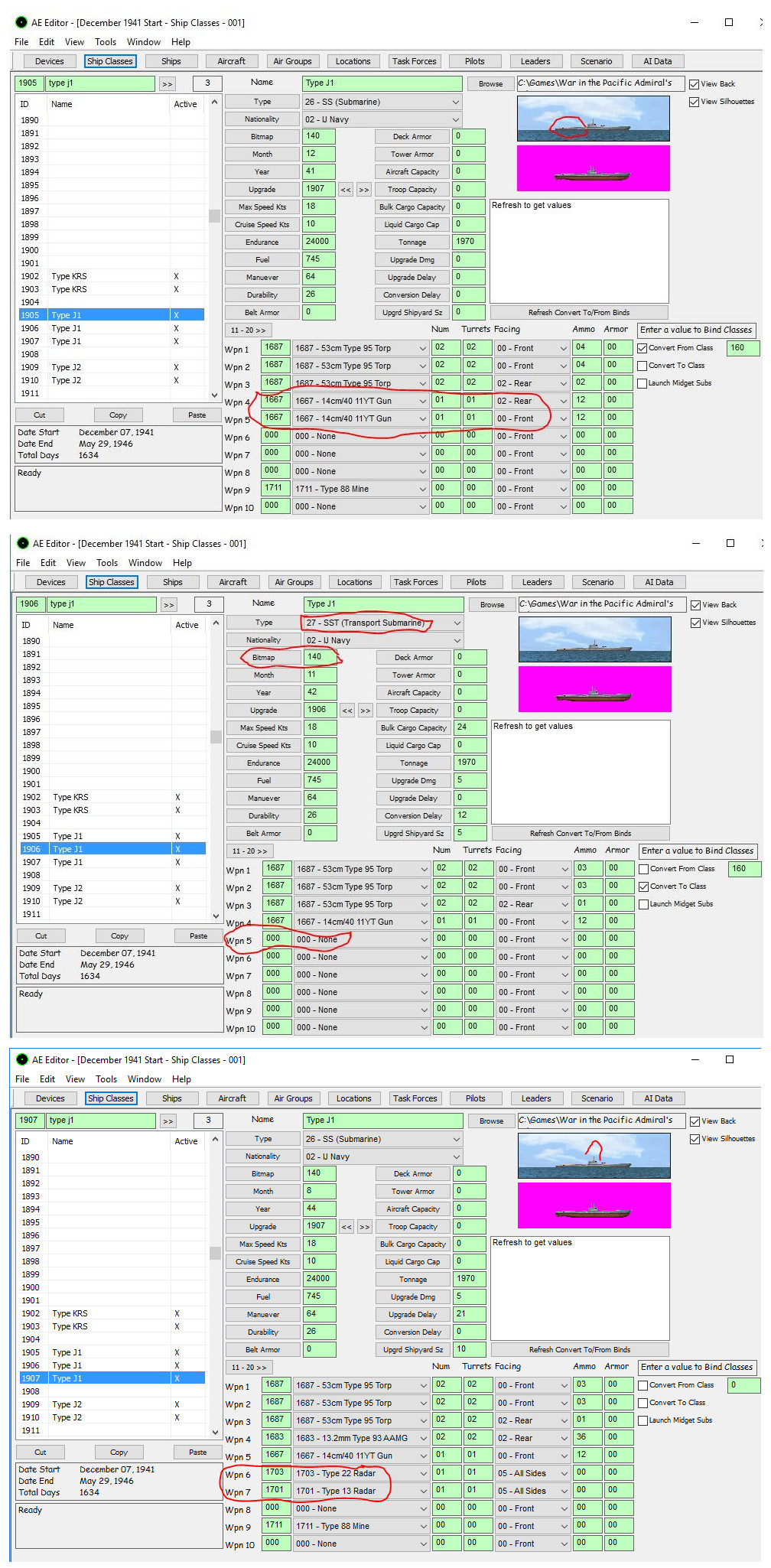Screen dimensions: 771x1568
Task: Click the magenta ship silhouette image in top window
Action: 594,168
